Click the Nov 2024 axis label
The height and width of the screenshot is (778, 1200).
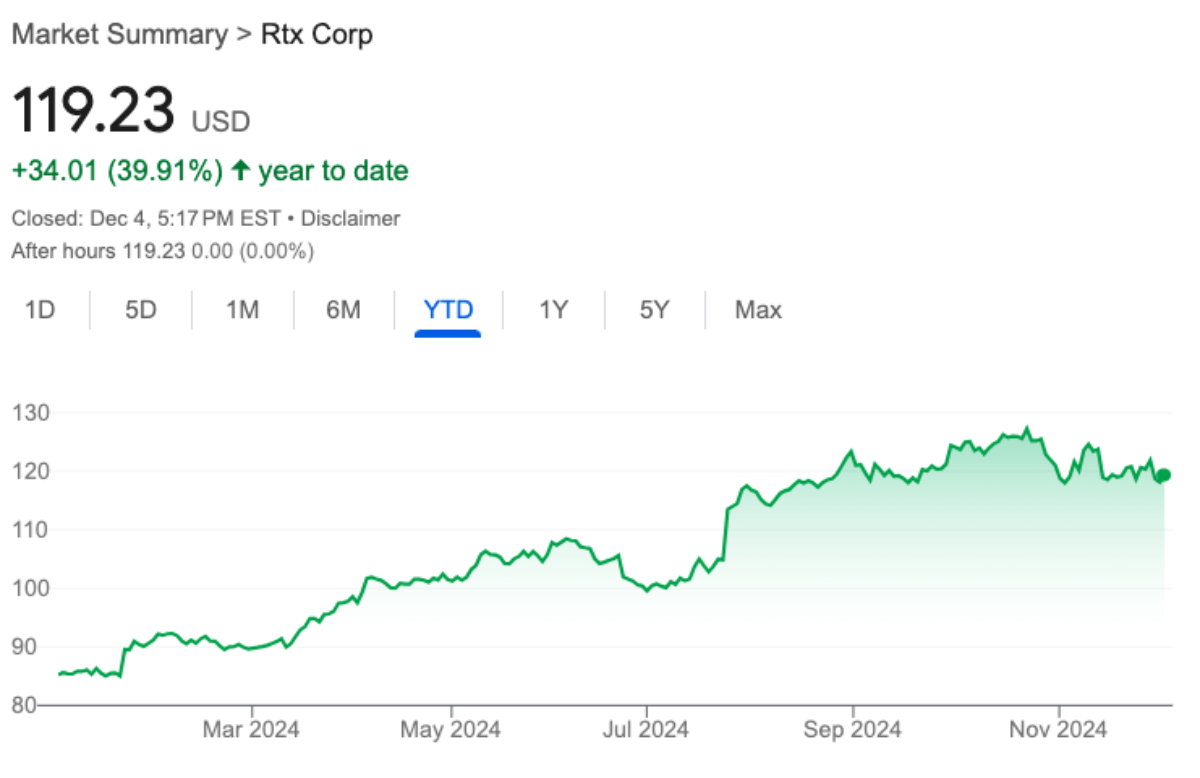(1058, 730)
